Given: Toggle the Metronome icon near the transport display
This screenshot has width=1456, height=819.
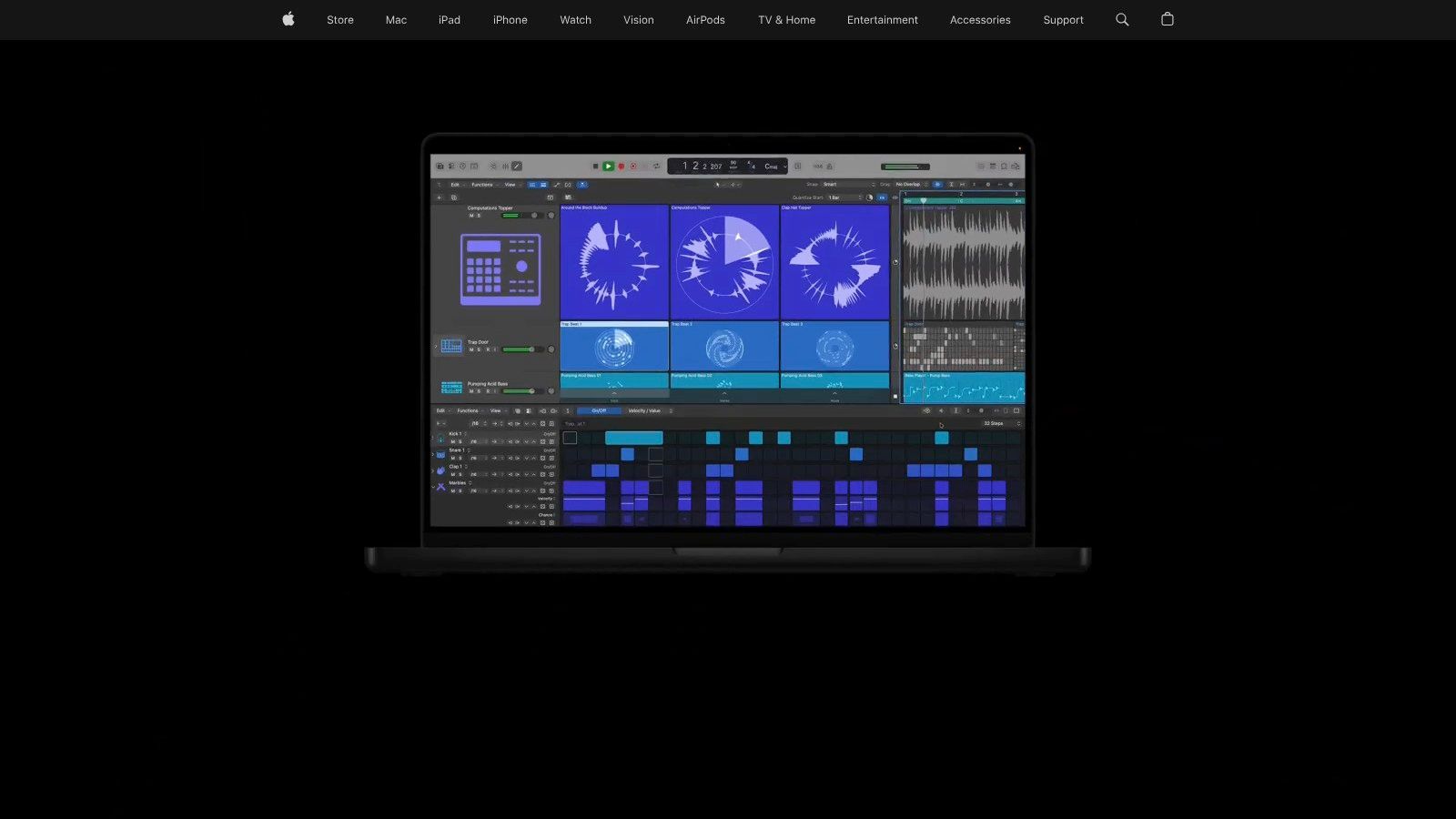Looking at the screenshot, I should coord(829,166).
